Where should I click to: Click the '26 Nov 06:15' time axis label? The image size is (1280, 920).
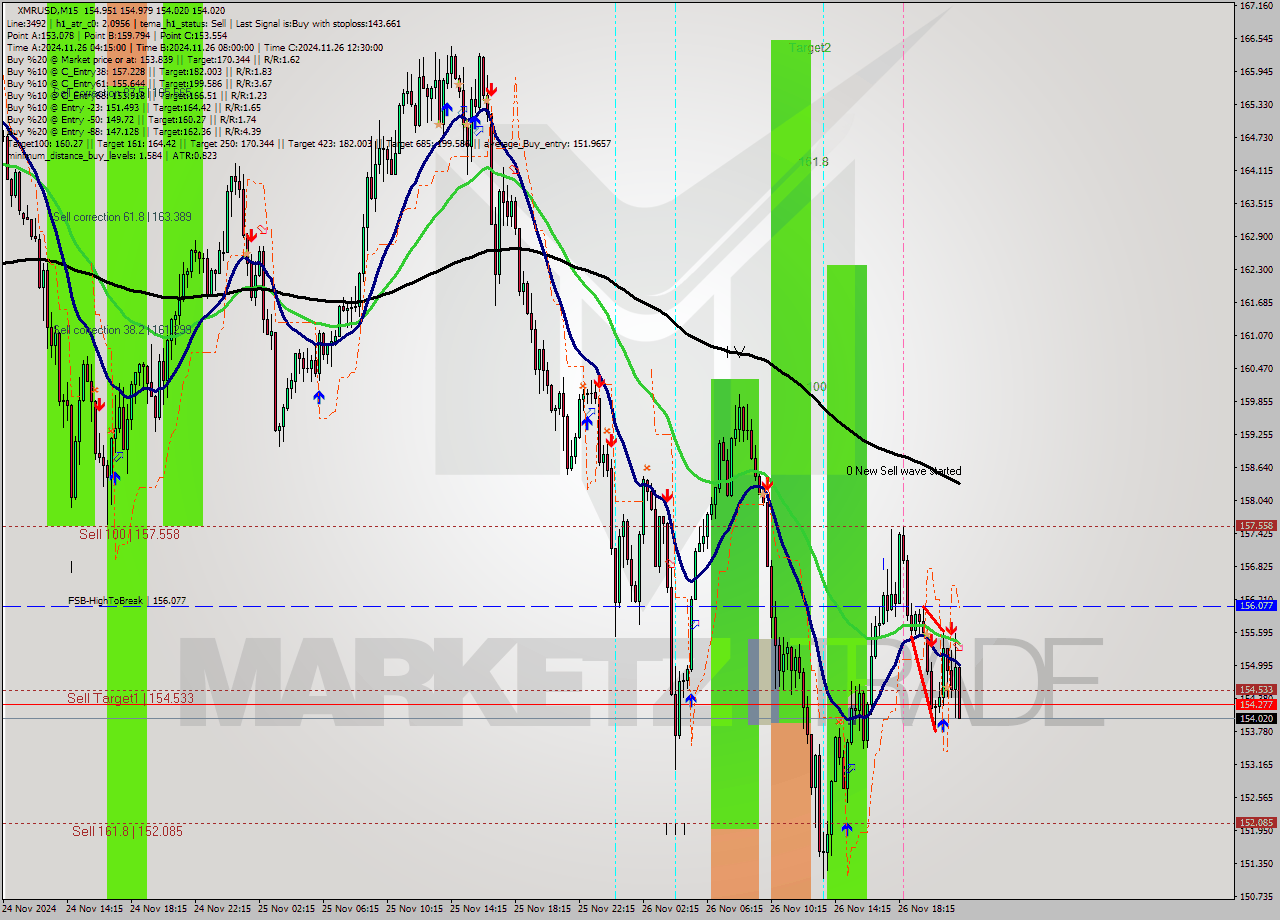pyautogui.click(x=734, y=910)
